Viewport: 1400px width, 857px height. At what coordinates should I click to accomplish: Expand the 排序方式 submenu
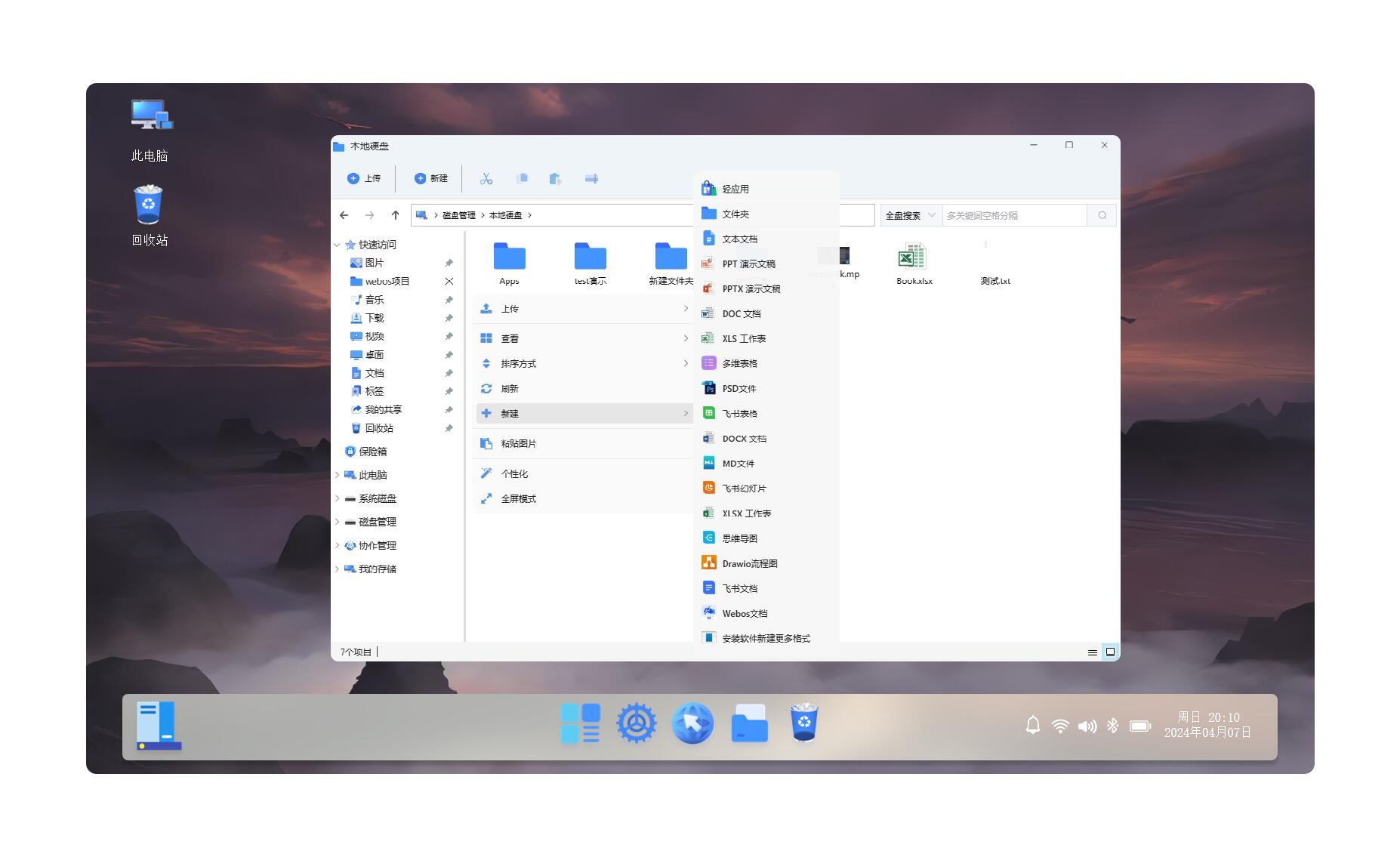point(584,364)
